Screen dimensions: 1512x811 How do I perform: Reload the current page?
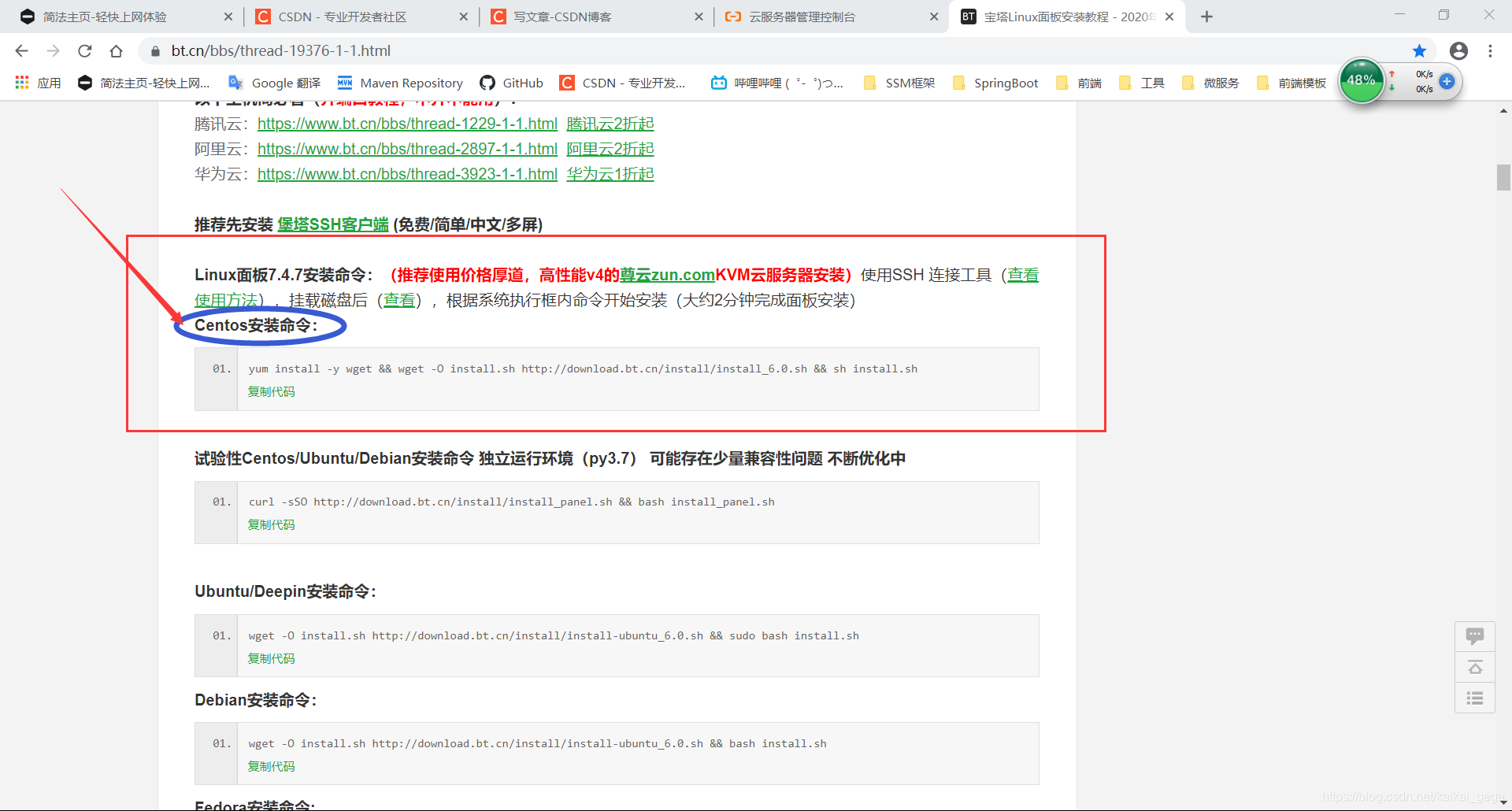[85, 51]
